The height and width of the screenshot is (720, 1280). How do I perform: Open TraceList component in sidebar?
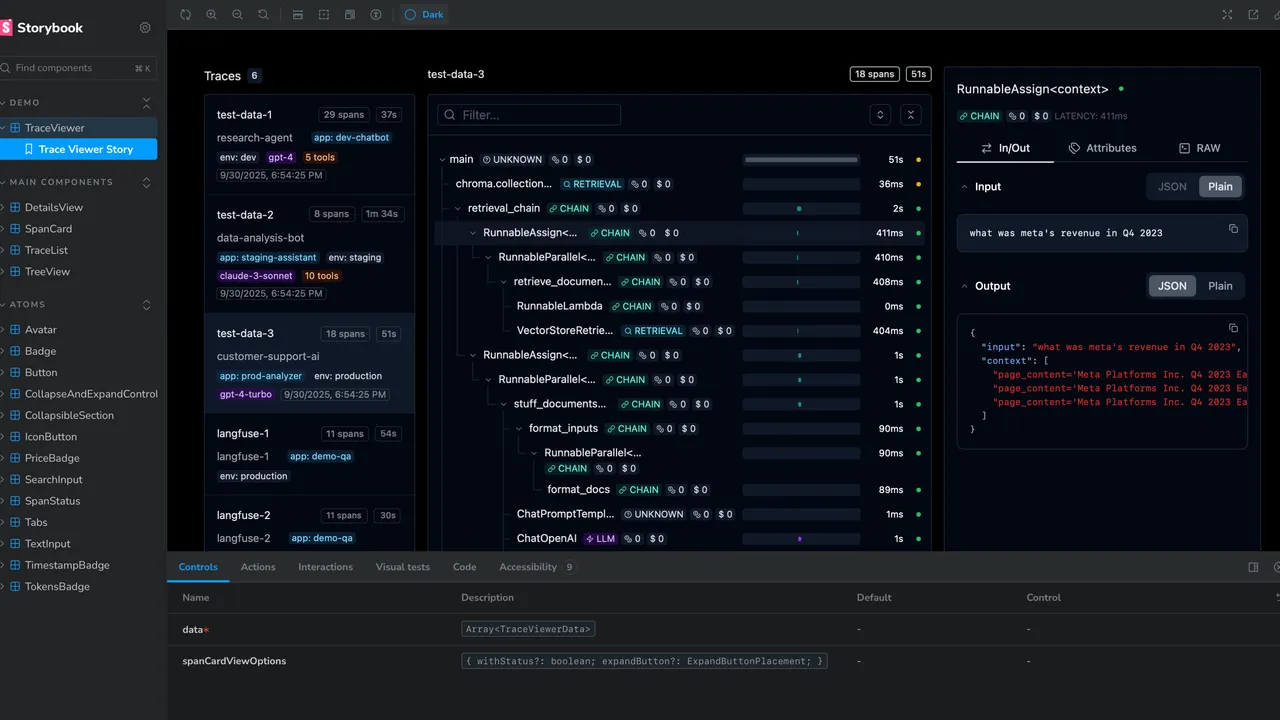click(46, 250)
